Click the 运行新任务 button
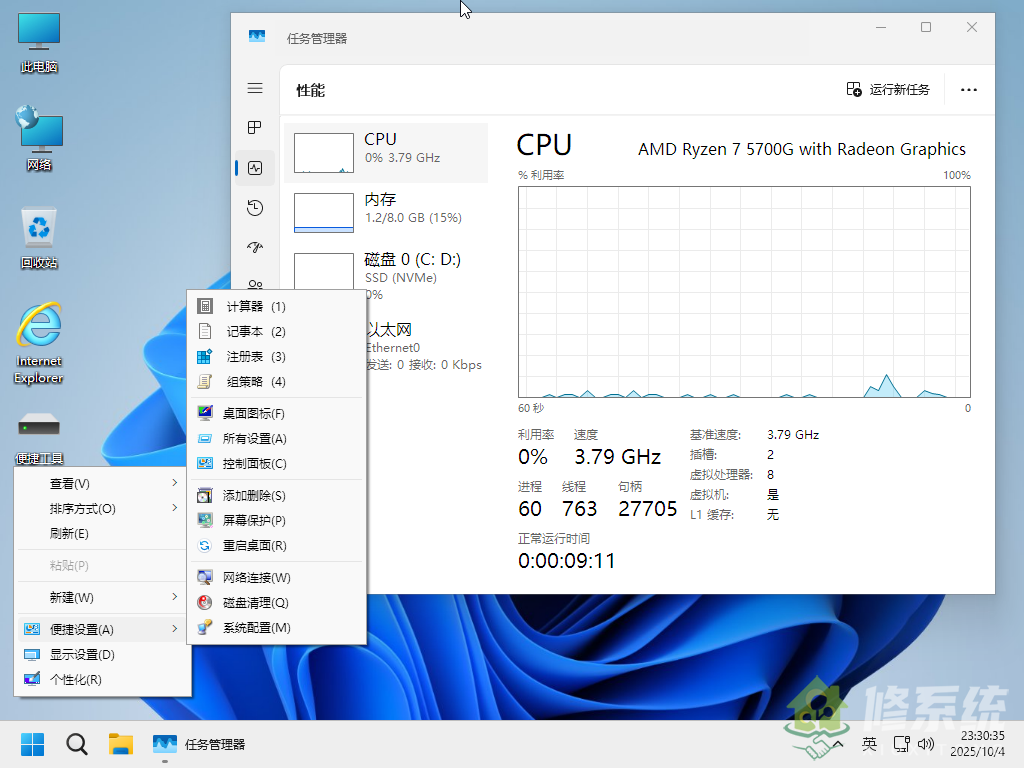This screenshot has width=1024, height=768. tap(887, 89)
